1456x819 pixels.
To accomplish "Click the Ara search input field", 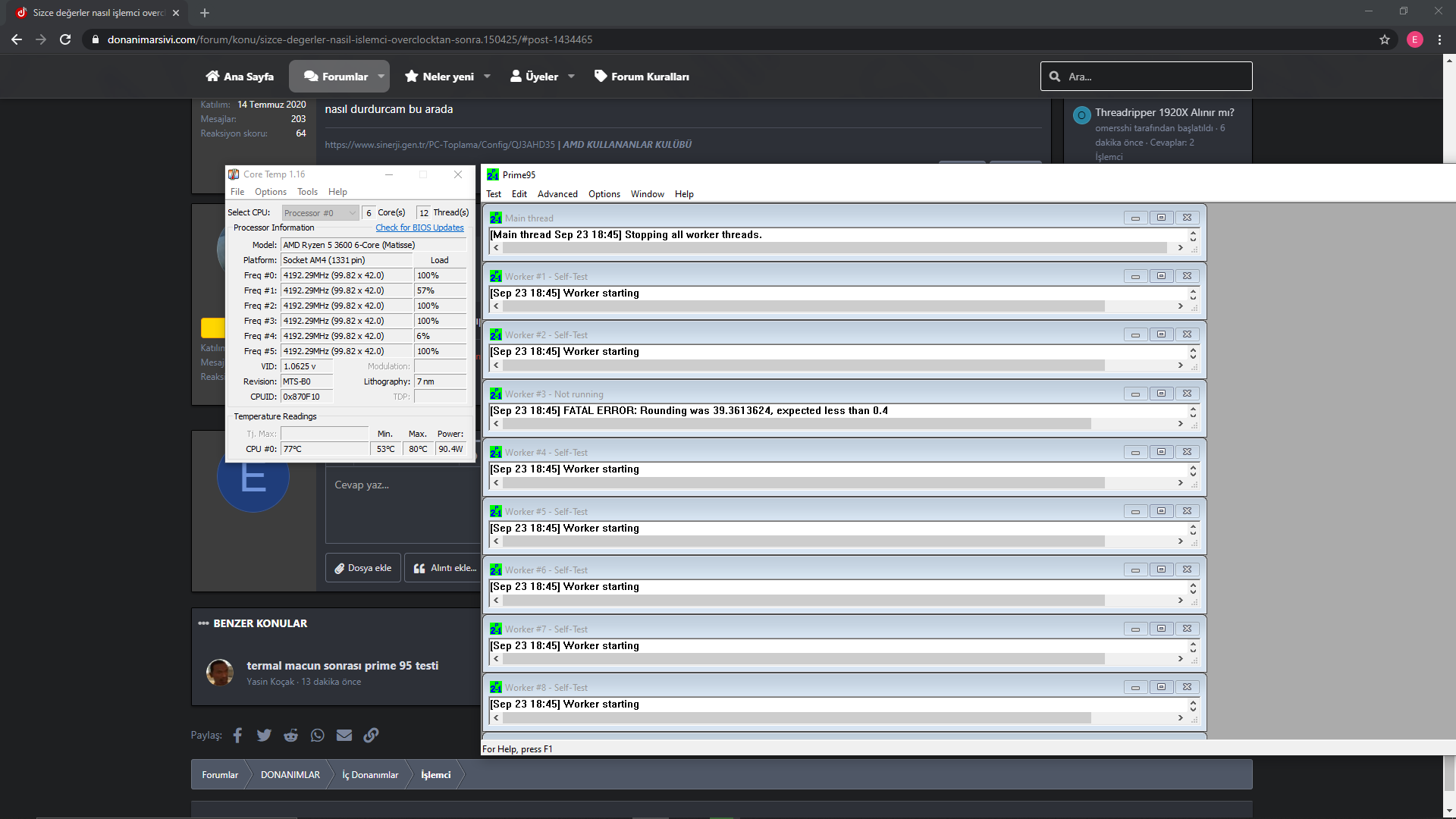I will pyautogui.click(x=1154, y=77).
